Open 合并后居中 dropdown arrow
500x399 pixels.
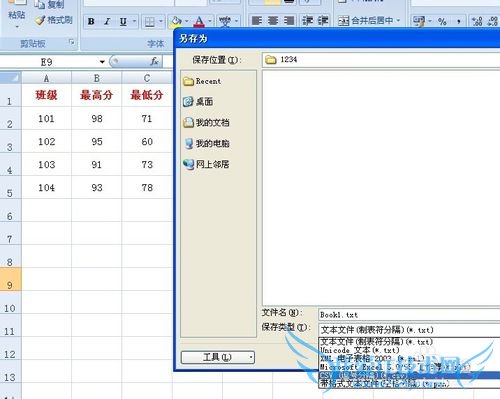tap(398, 21)
